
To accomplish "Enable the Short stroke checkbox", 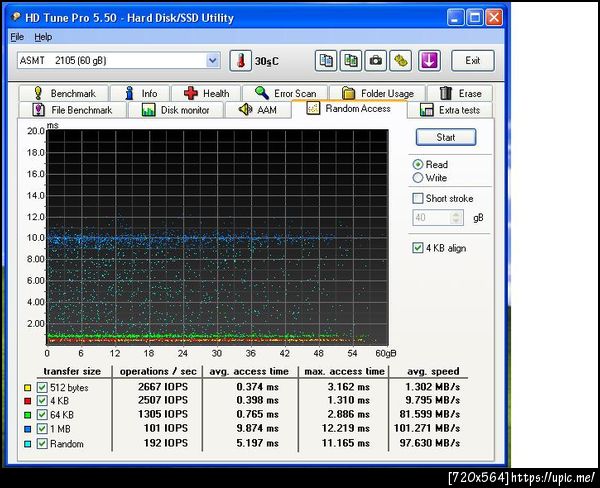I will click(x=417, y=198).
